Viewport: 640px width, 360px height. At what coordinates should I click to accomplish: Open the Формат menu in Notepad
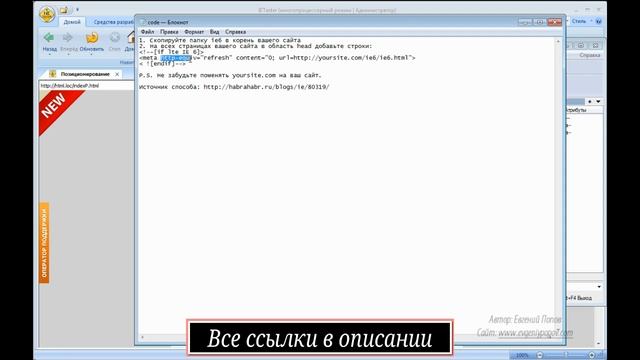[194, 32]
